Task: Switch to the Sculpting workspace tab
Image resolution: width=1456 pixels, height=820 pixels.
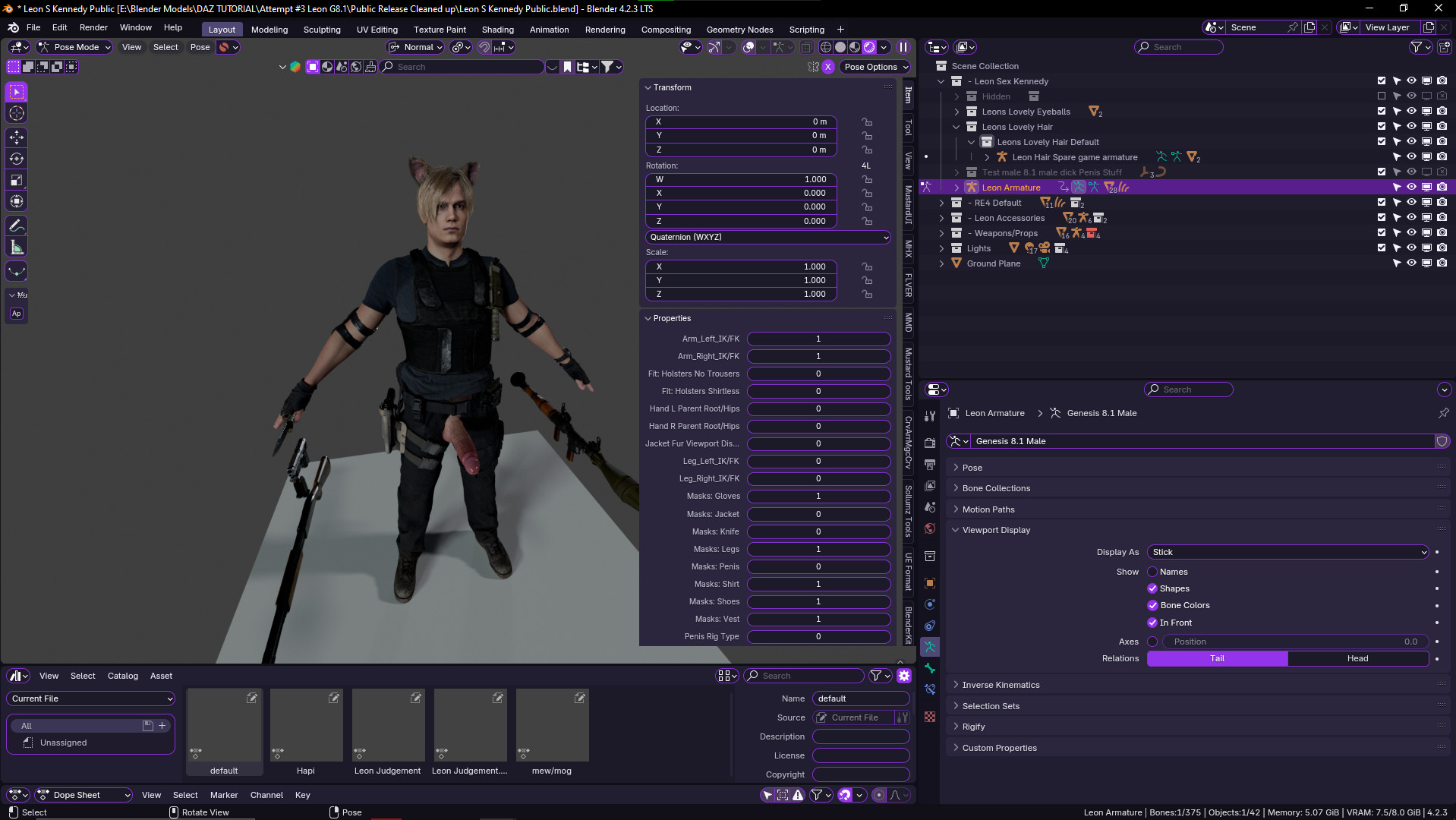Action: pos(322,30)
